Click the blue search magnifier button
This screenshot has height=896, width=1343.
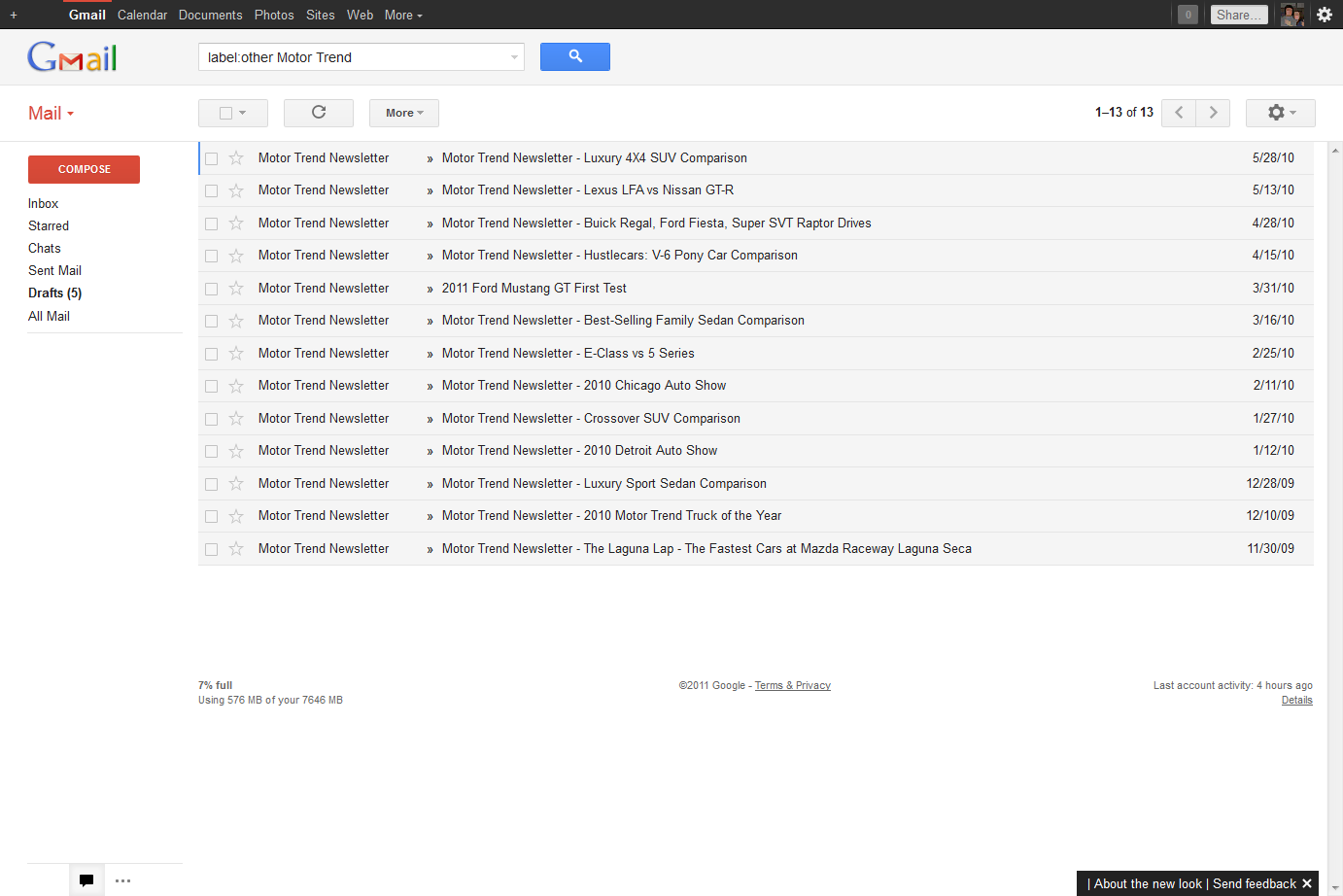click(x=575, y=56)
